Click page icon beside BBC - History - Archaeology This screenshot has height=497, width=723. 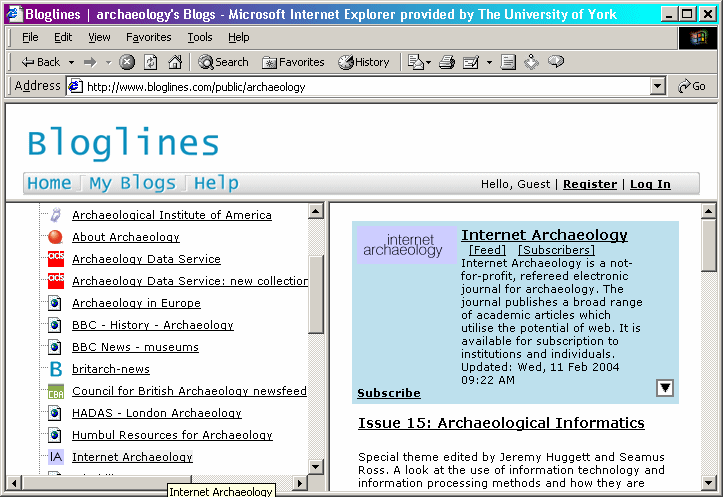(55, 325)
